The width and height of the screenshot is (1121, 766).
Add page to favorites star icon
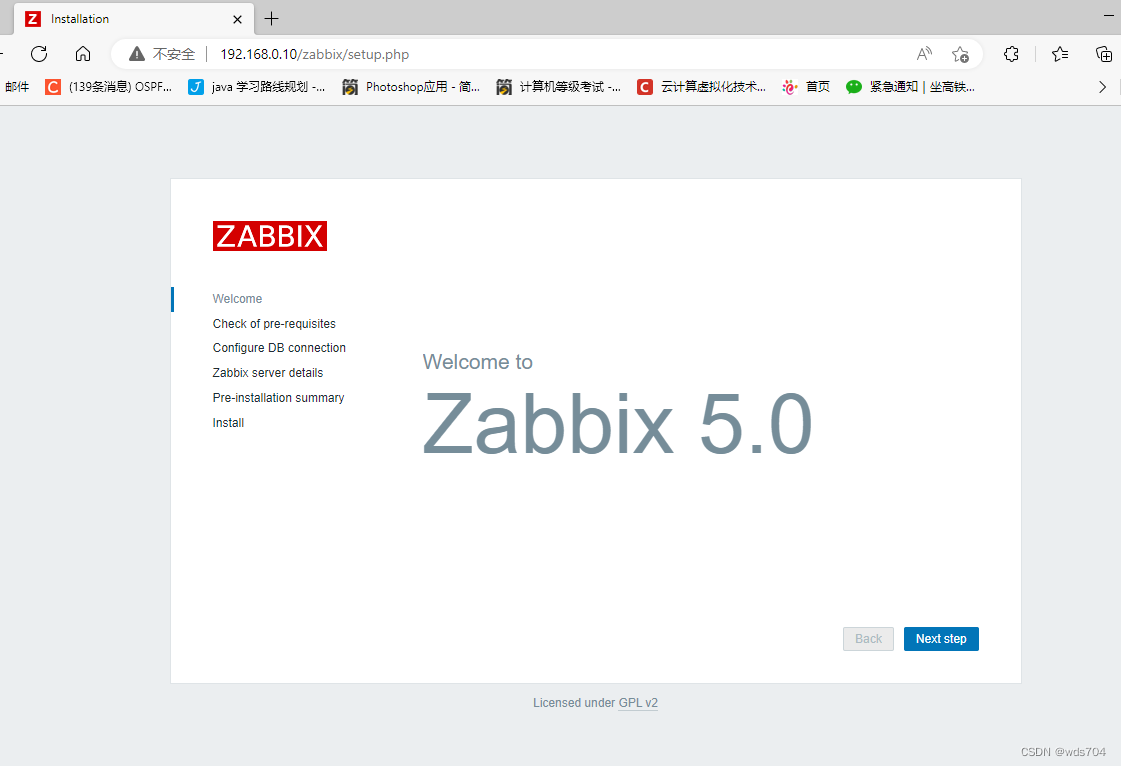[x=960, y=54]
